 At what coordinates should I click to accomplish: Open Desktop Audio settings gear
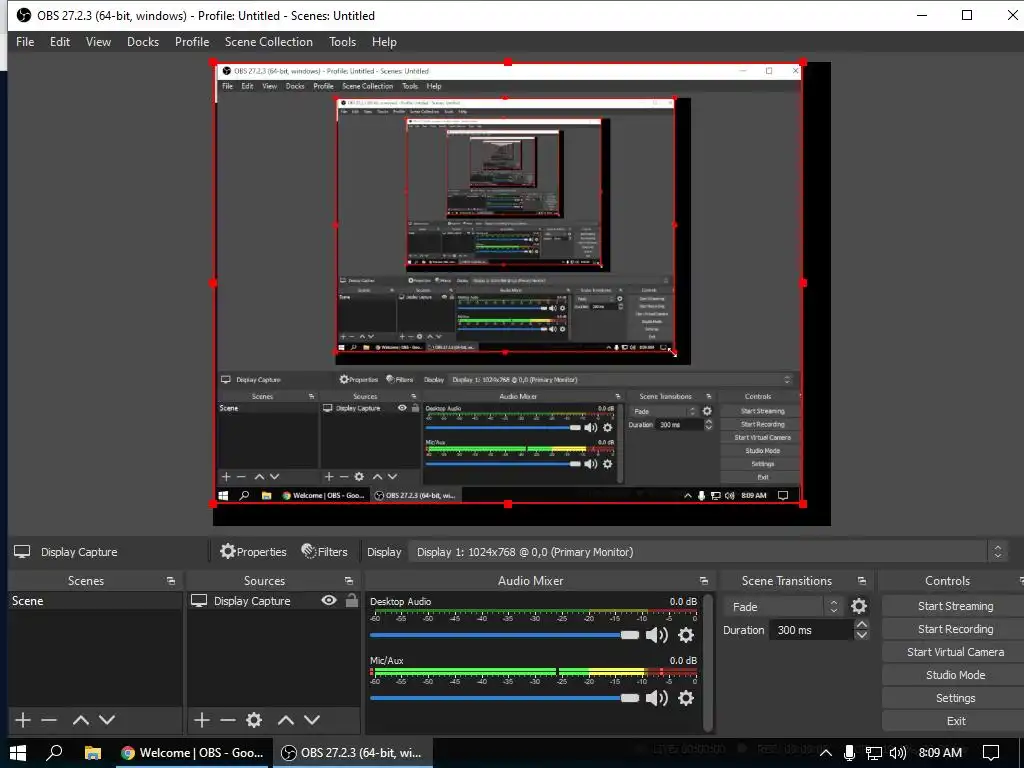(686, 635)
